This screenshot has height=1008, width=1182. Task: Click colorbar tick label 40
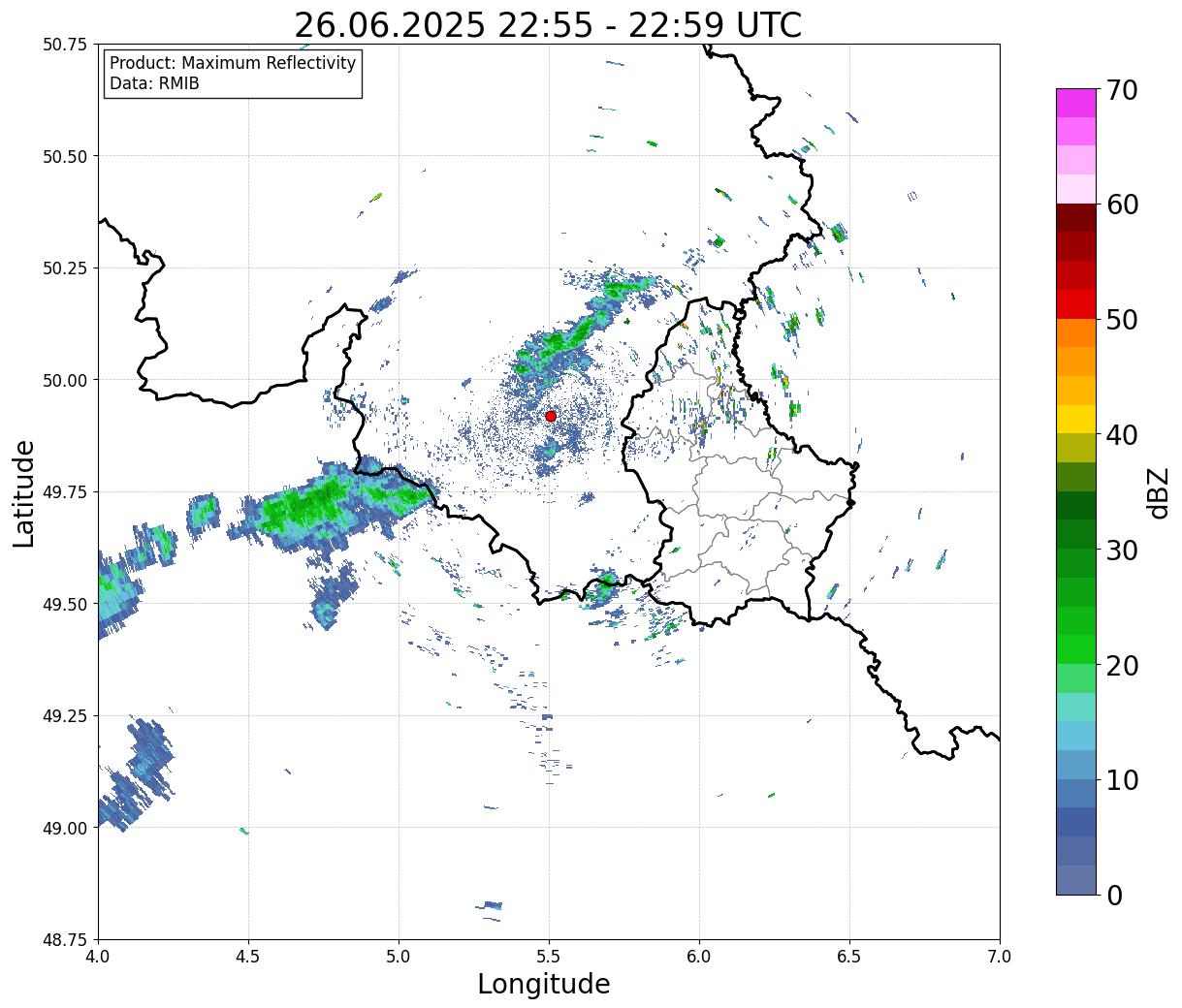[x=1122, y=435]
